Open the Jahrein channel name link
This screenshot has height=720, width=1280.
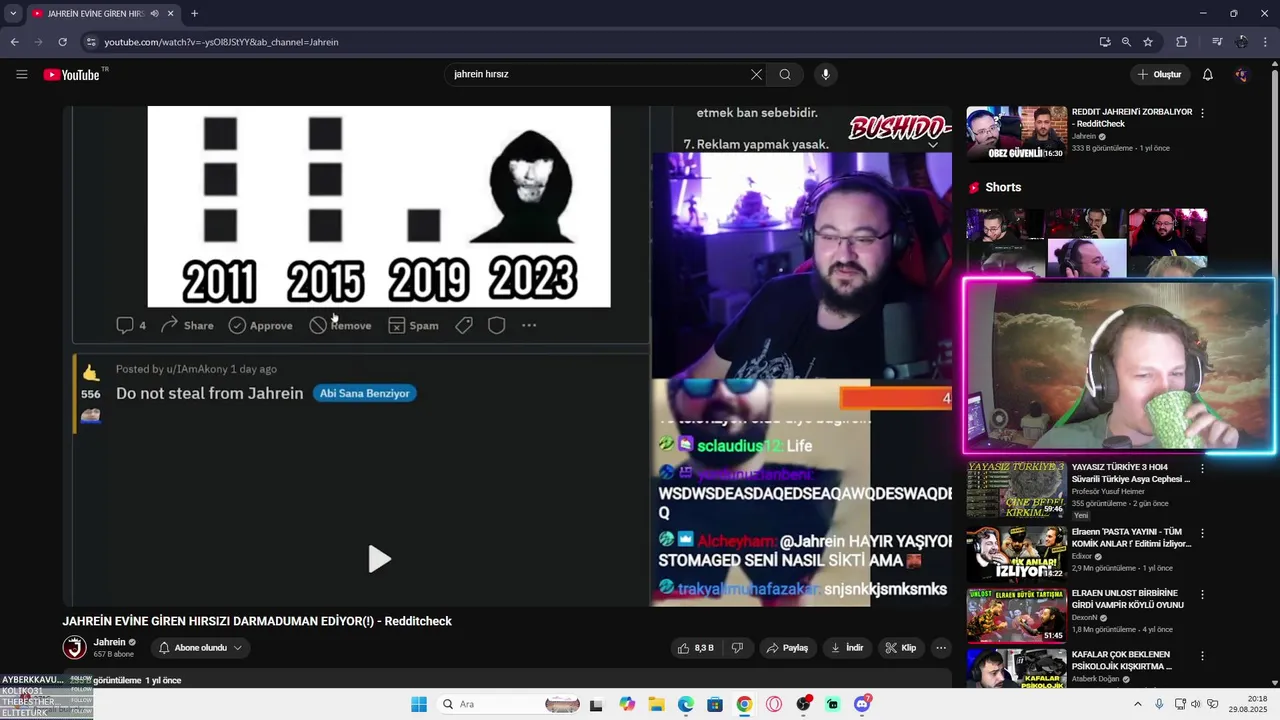point(109,642)
